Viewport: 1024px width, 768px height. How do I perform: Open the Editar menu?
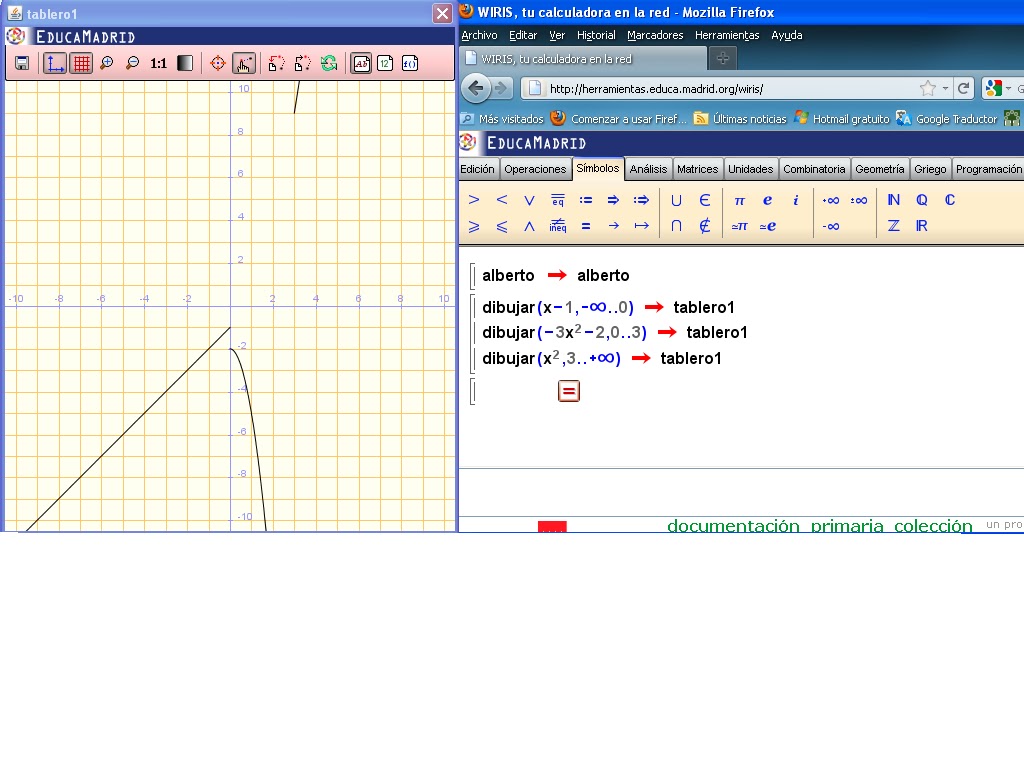523,35
